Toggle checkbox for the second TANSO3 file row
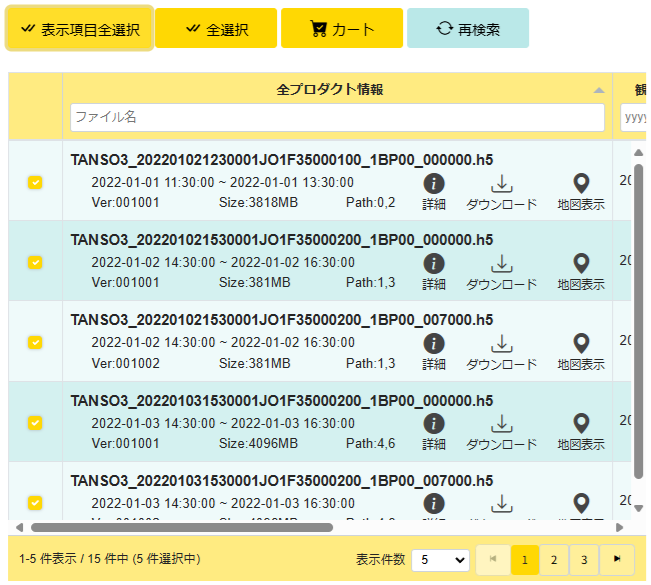The height and width of the screenshot is (585, 651). click(x=35, y=262)
